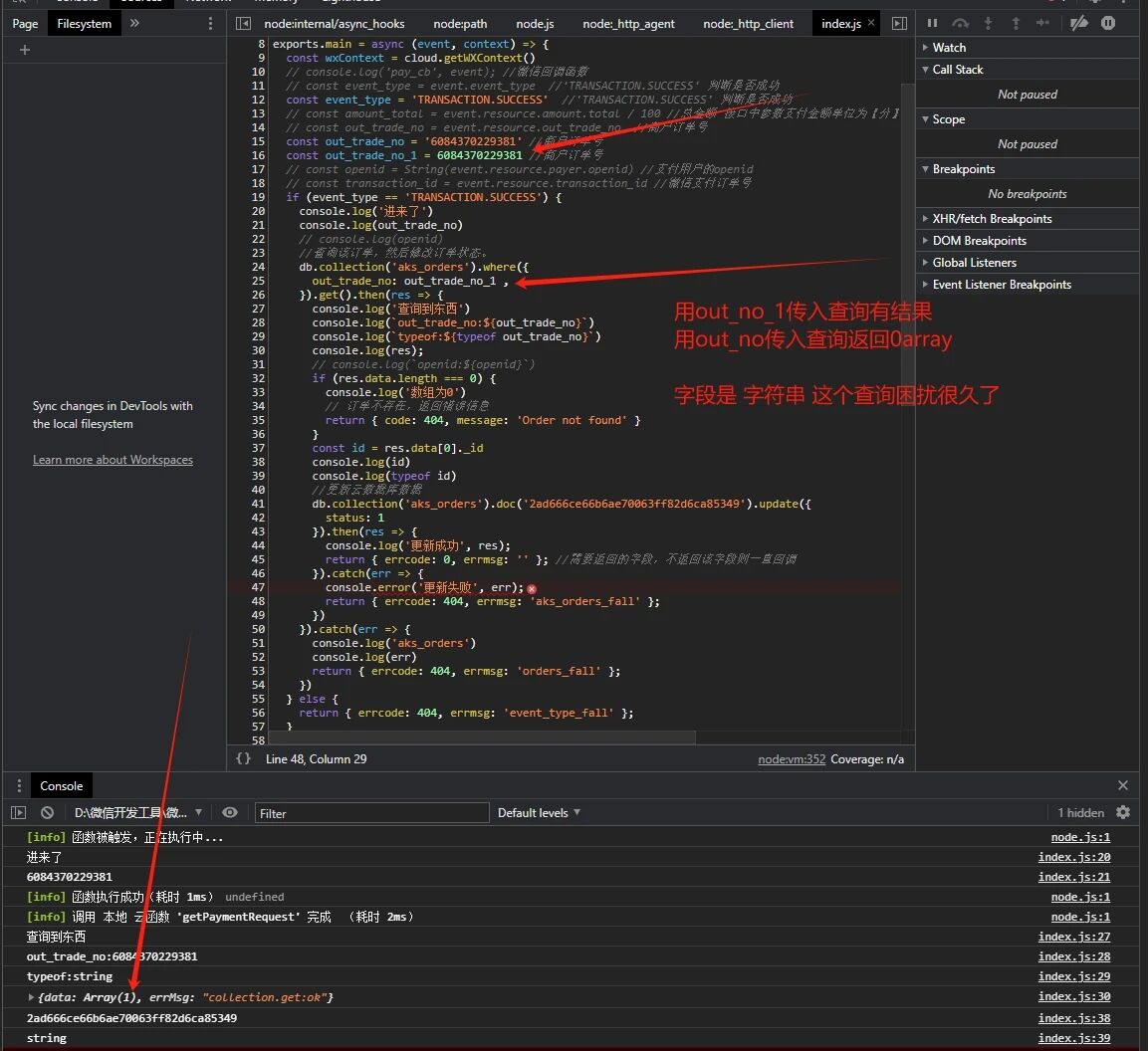Open the navigator three-dot menu
Image resolution: width=1148 pixels, height=1051 pixels.
[x=211, y=24]
